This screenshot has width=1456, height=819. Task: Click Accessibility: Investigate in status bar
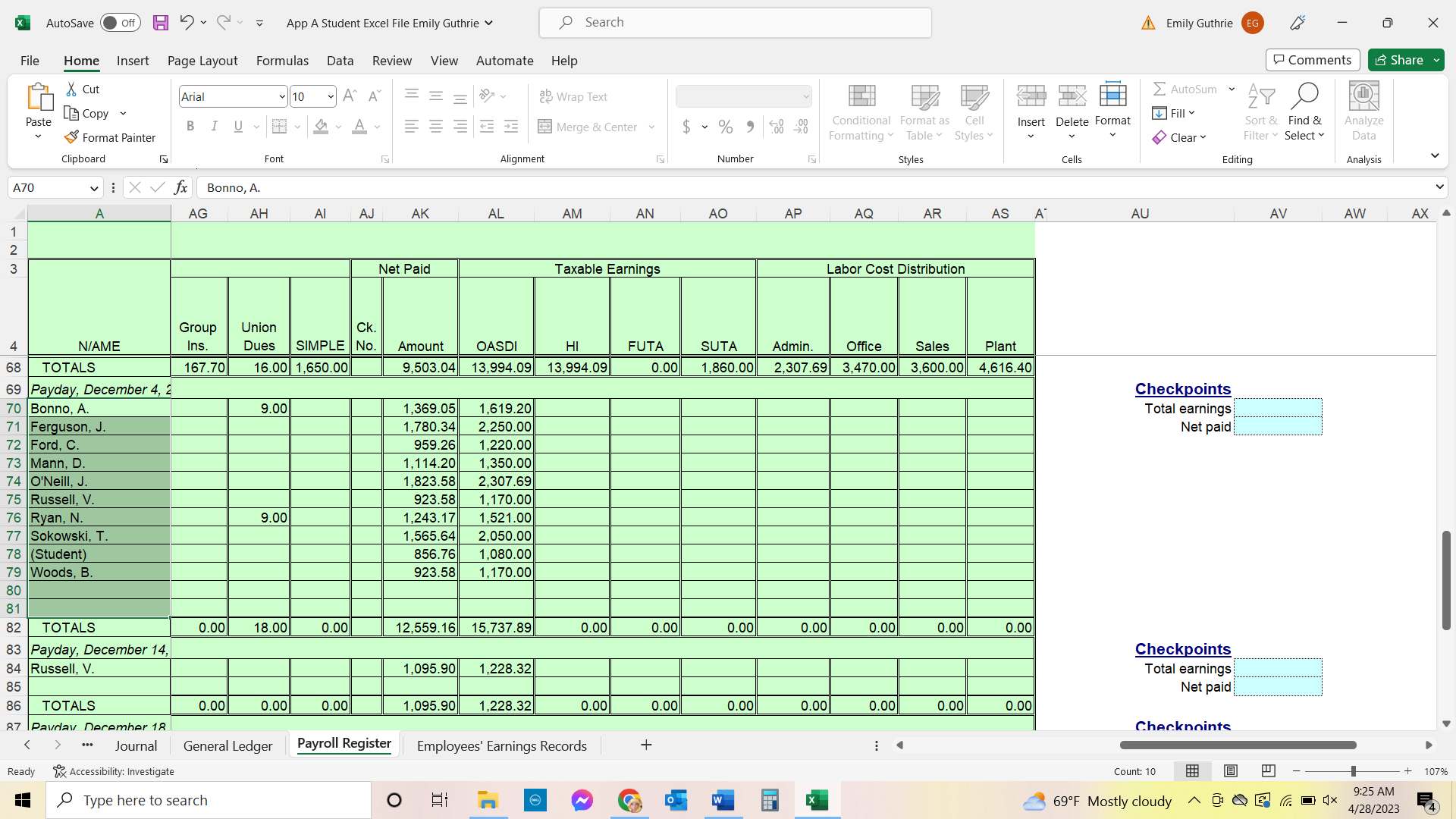(x=114, y=771)
